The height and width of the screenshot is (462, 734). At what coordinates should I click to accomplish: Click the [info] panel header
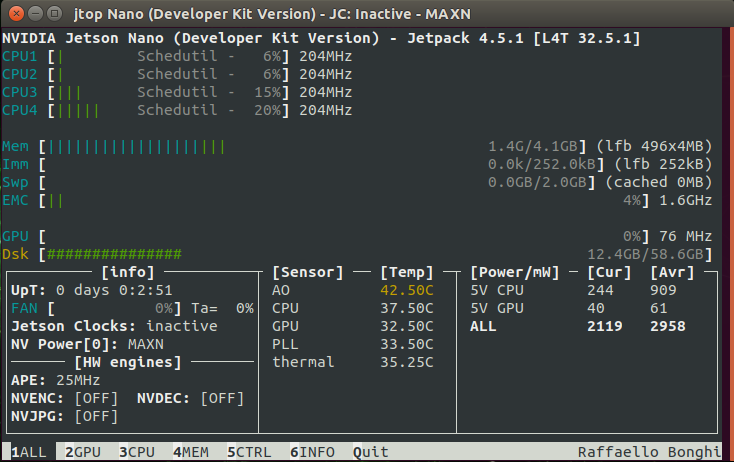point(128,272)
